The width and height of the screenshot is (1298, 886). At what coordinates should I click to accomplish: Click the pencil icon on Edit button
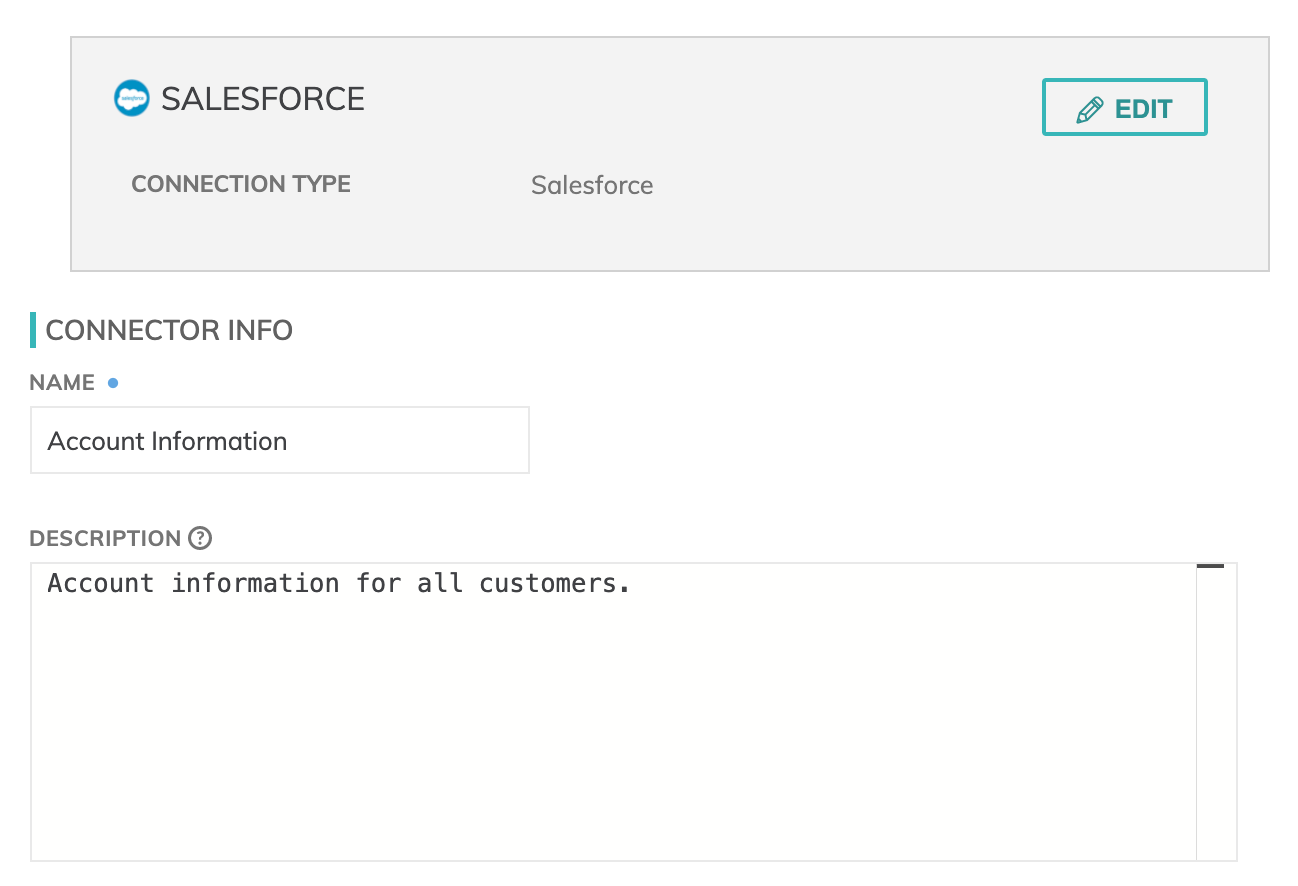click(1089, 109)
